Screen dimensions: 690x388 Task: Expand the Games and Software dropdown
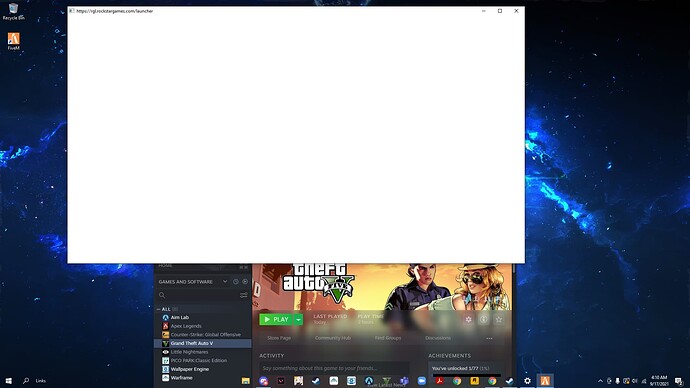point(225,282)
